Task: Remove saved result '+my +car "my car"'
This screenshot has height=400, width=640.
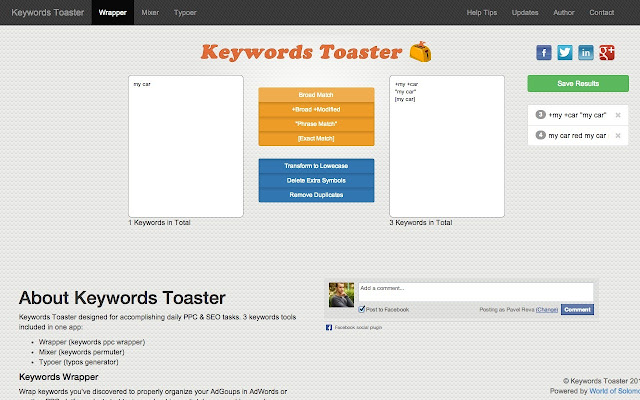Action: 618,115
